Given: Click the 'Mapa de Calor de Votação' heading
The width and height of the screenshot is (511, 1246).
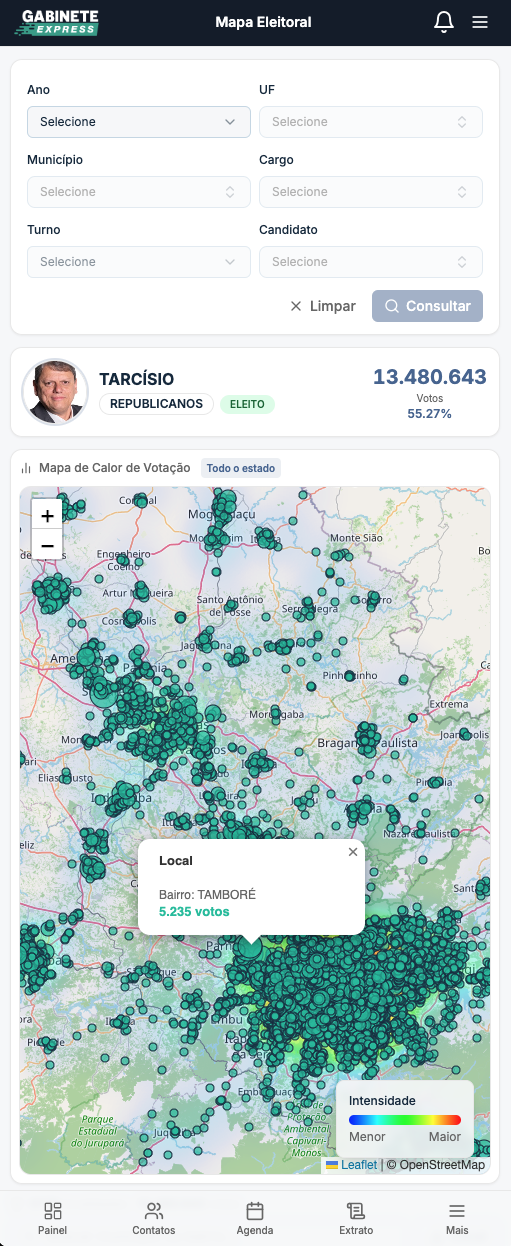Looking at the screenshot, I should click(x=114, y=468).
